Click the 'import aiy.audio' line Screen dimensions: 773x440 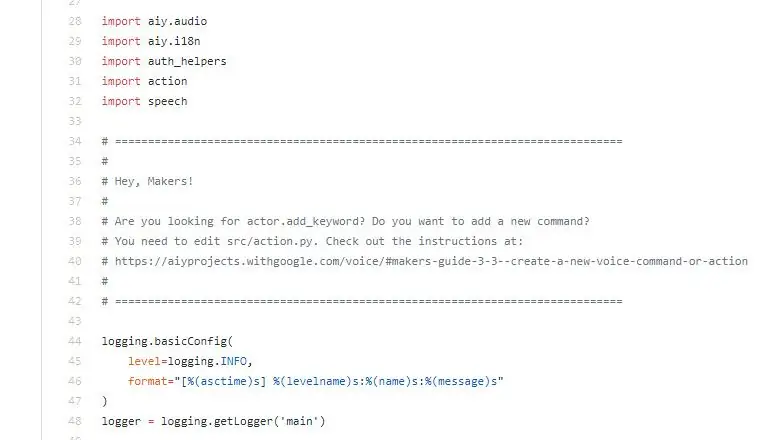(154, 21)
